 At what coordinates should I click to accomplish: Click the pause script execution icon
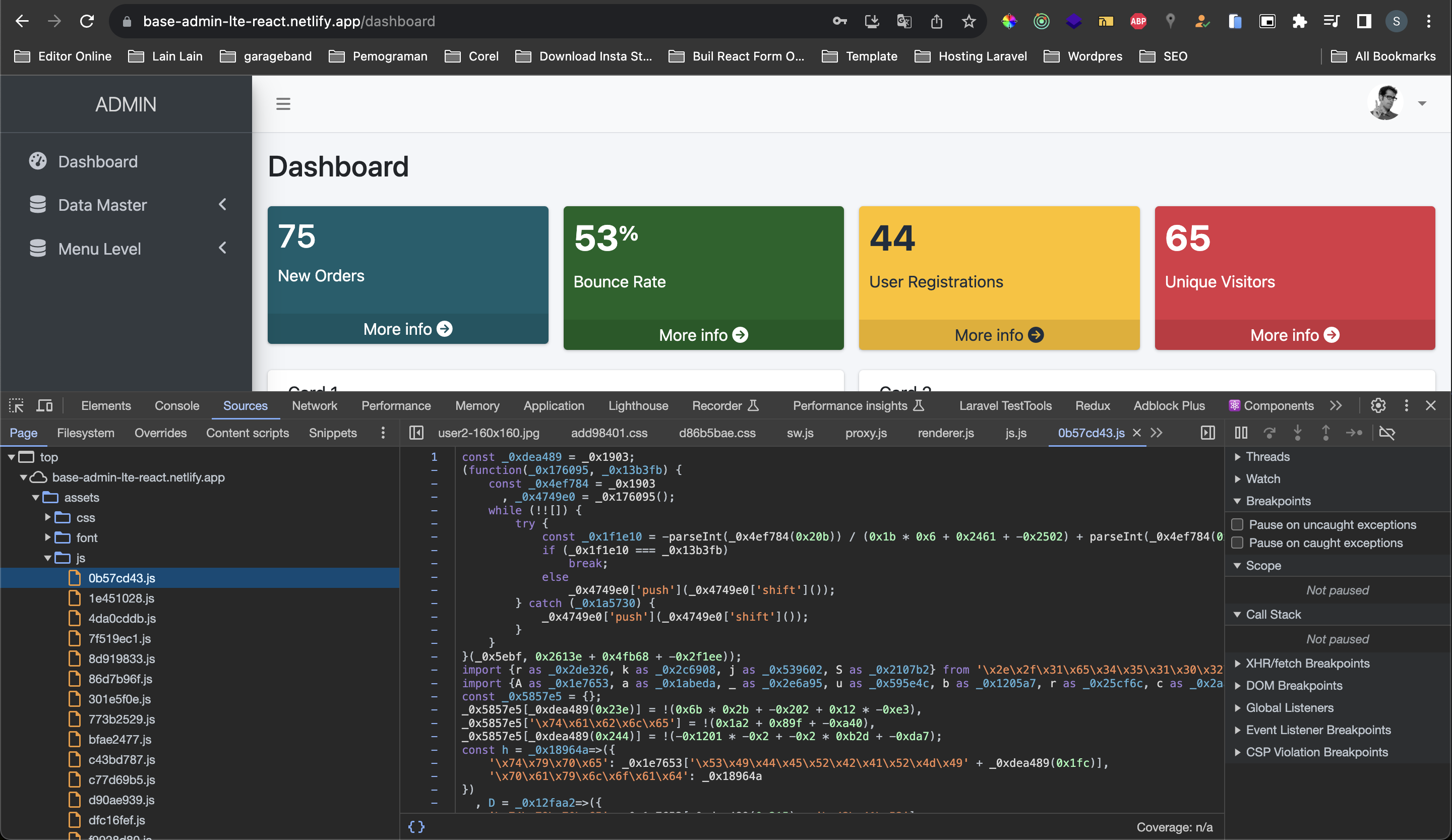(x=1241, y=433)
